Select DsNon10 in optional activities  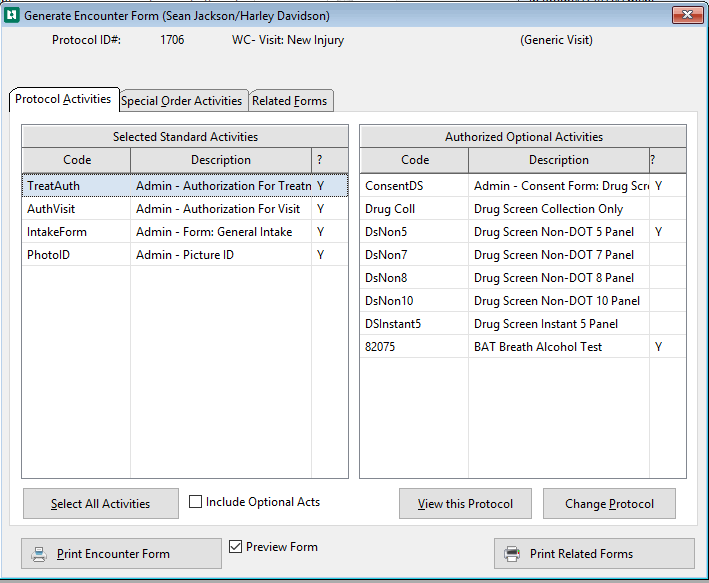tap(389, 301)
